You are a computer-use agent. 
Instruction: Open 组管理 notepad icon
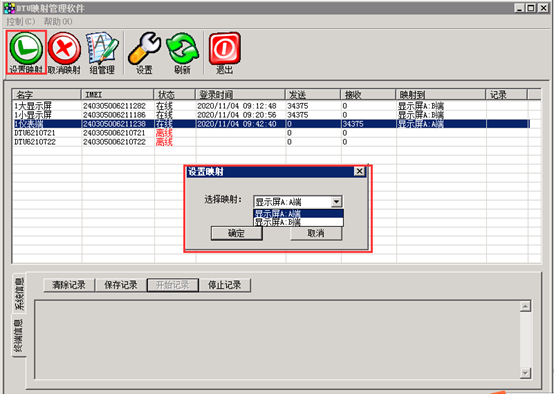click(102, 48)
